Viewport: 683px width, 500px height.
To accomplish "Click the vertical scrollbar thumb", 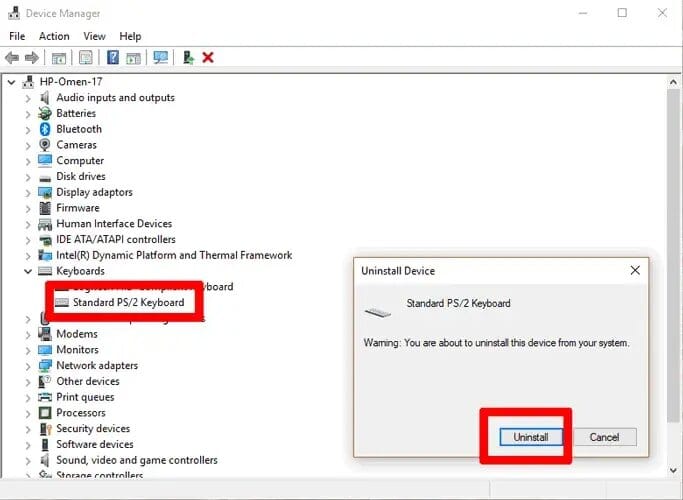I will (x=673, y=256).
